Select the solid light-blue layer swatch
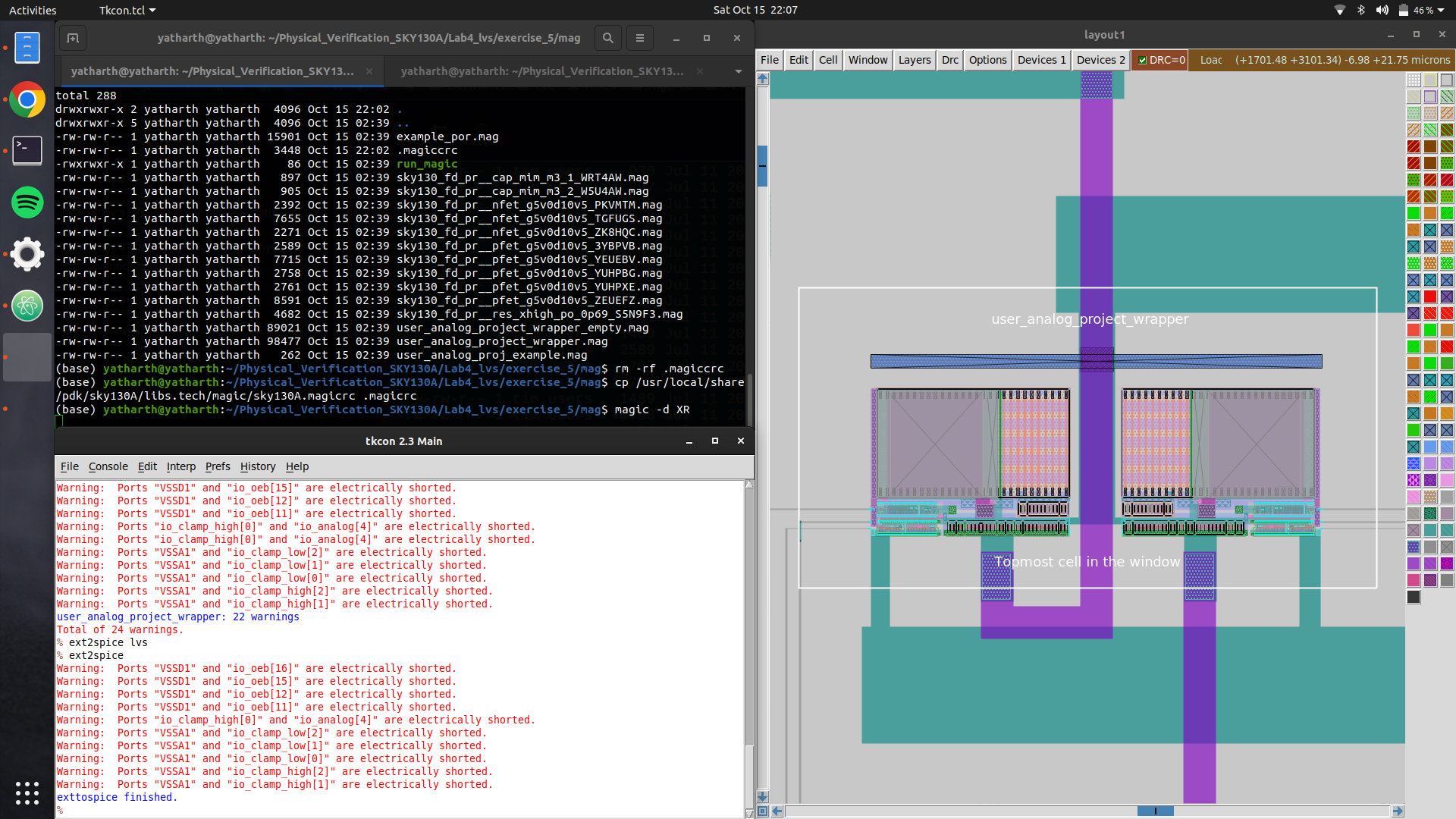1456x819 pixels. [x=1430, y=447]
